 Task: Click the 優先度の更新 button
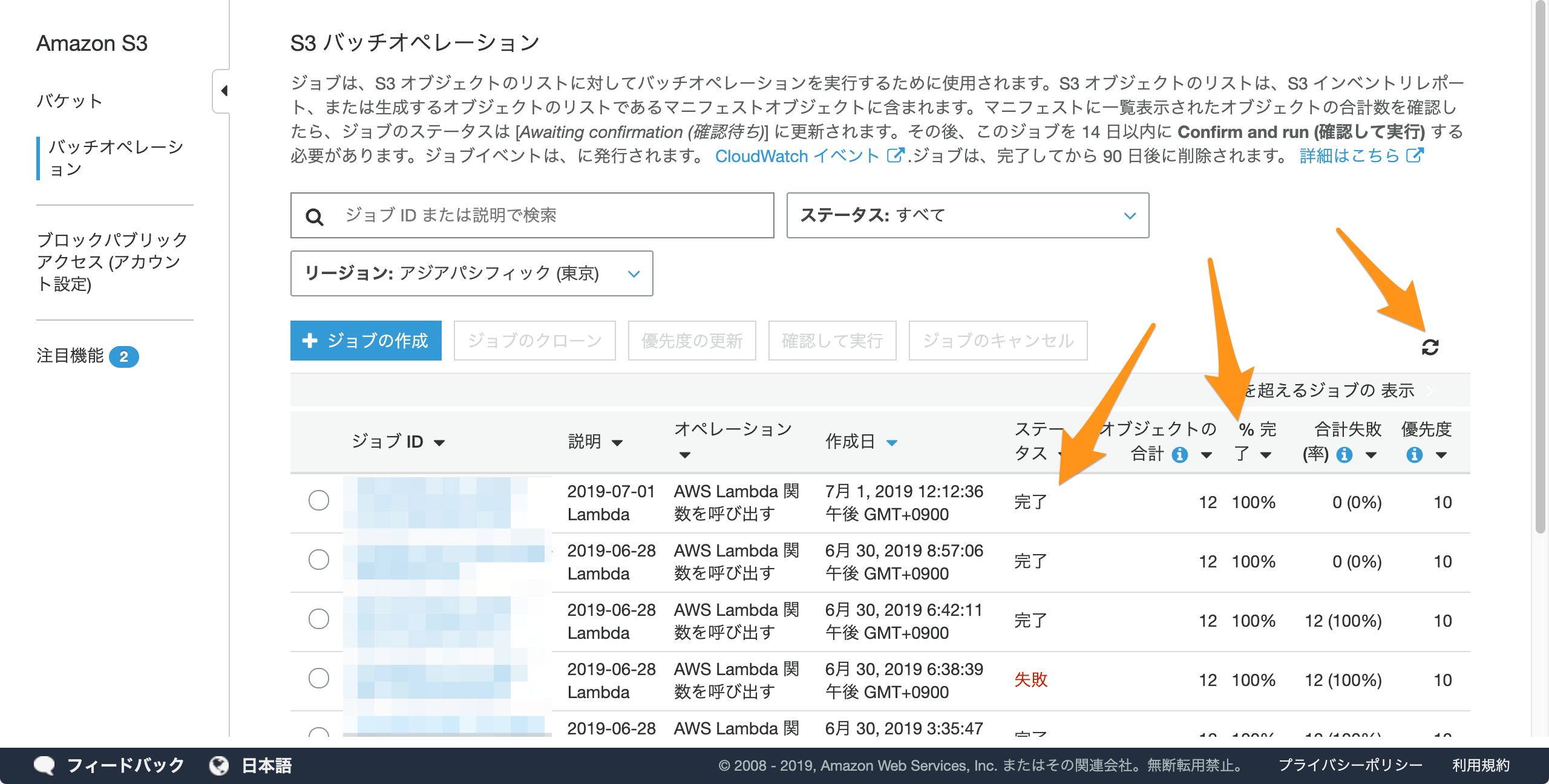(x=692, y=341)
